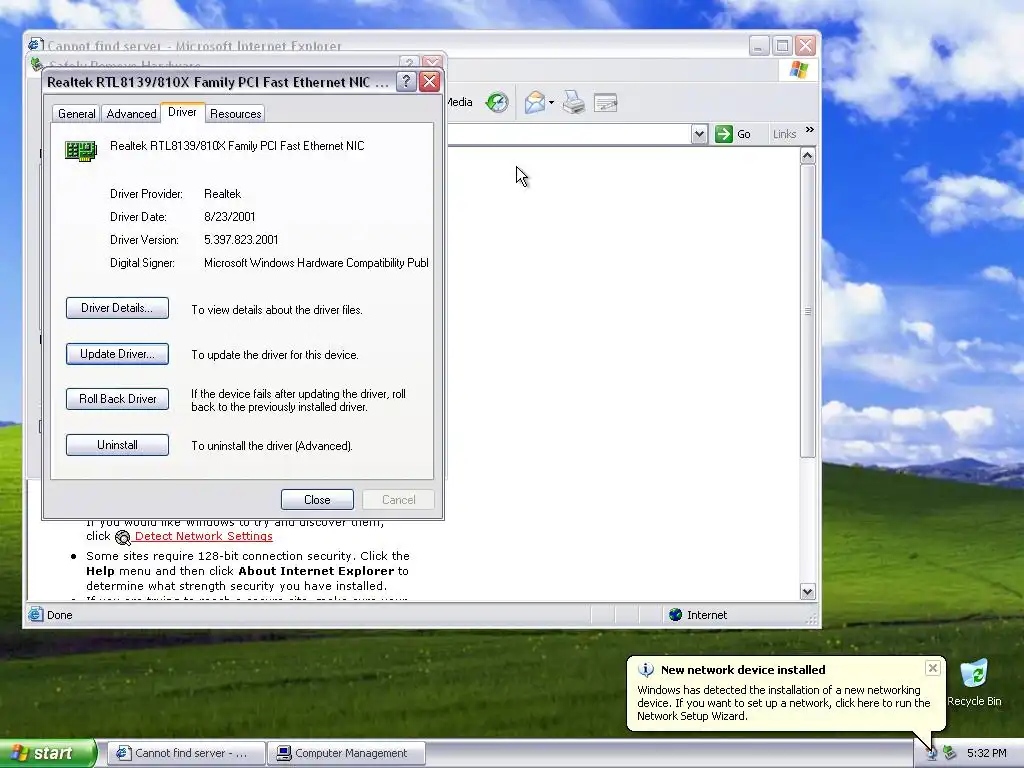Activate Cannot find server taskbar button
The width and height of the screenshot is (1024, 768).
[185, 753]
